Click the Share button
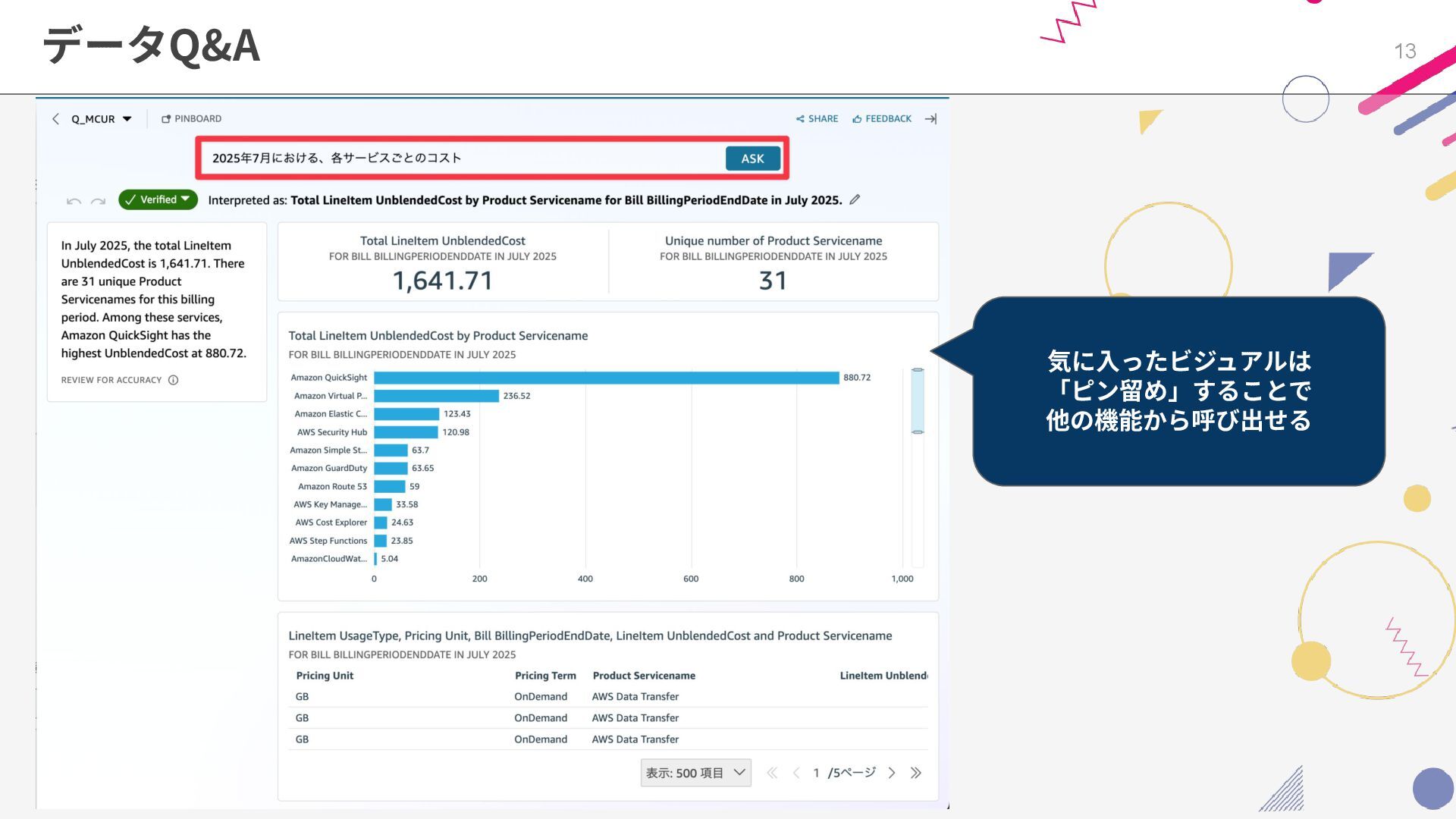This screenshot has height=819, width=1456. click(x=817, y=119)
